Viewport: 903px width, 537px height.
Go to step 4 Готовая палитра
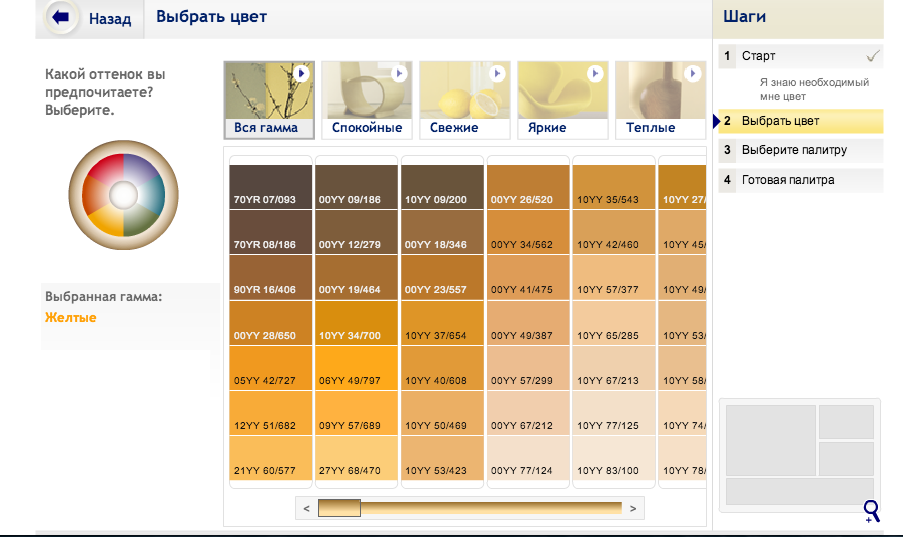[788, 180]
